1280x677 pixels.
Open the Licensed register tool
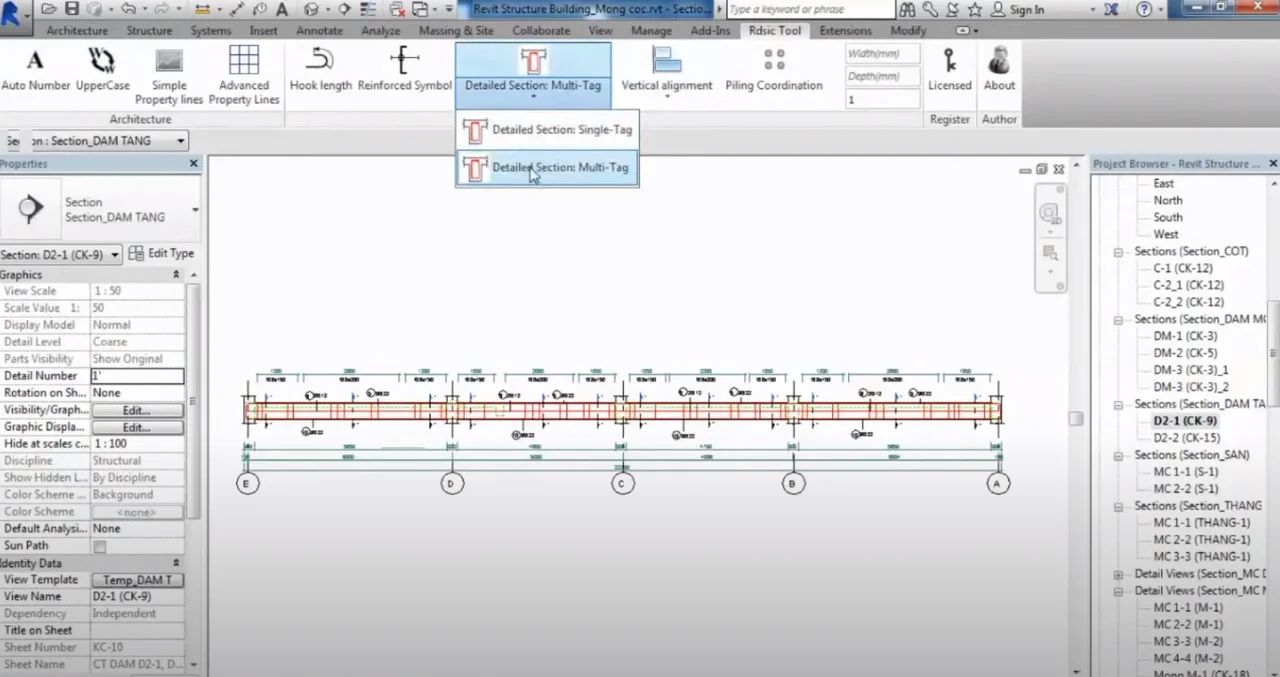pos(949,69)
